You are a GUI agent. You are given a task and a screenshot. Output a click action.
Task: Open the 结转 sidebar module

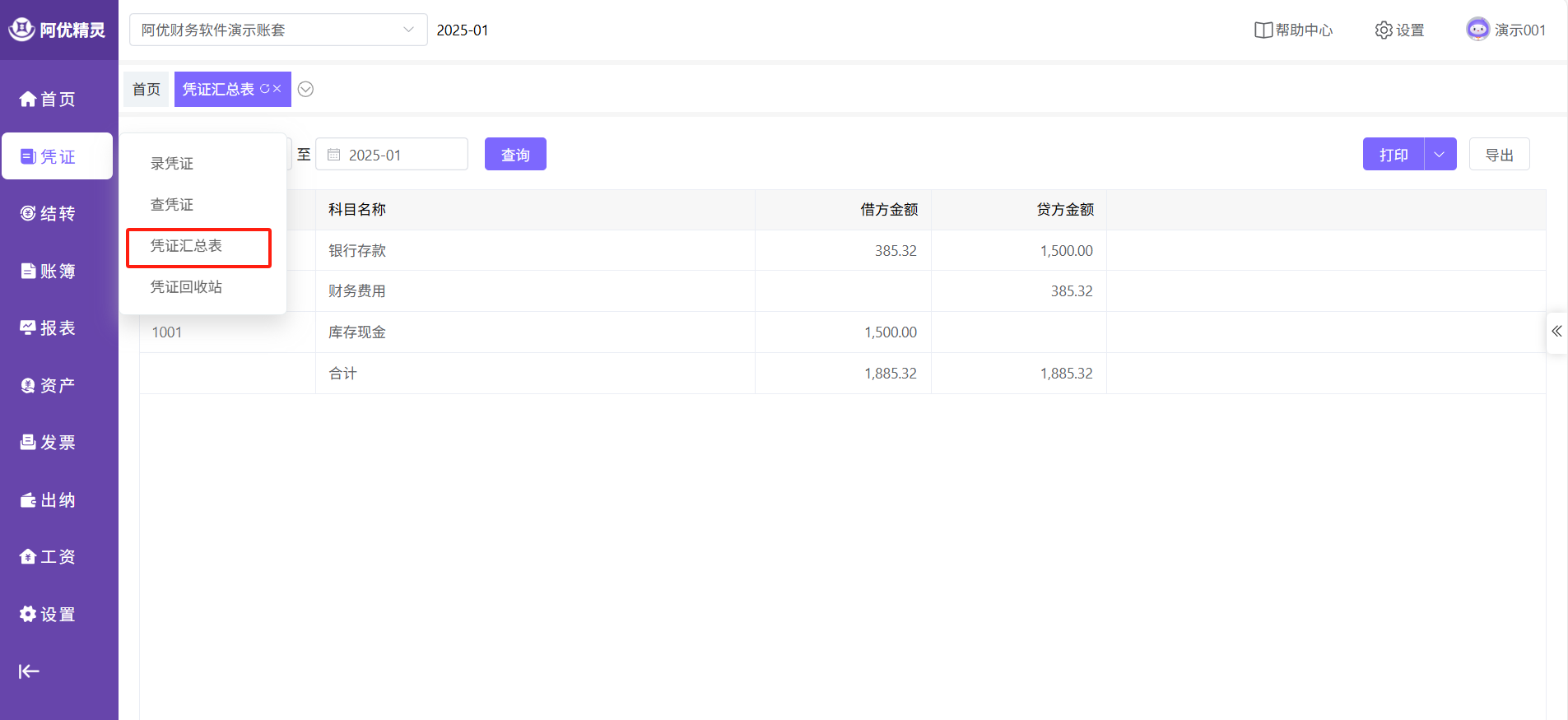pos(49,214)
